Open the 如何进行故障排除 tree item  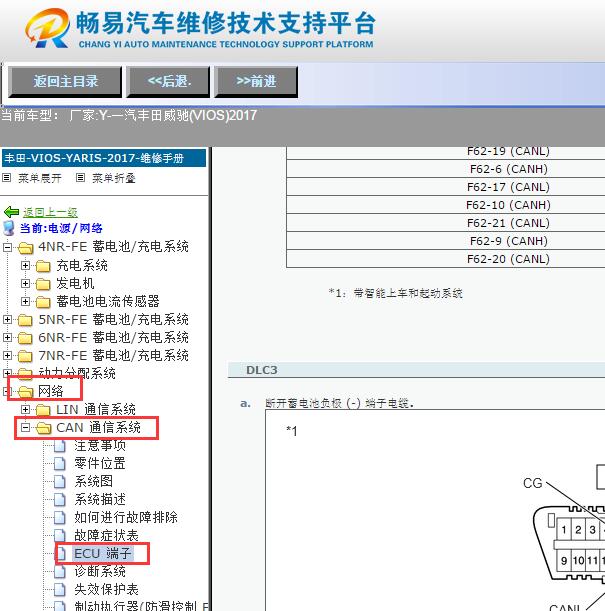click(126, 517)
